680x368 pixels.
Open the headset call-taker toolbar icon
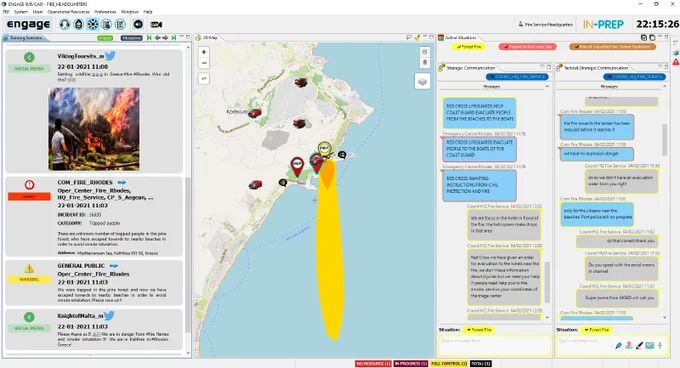tap(65, 24)
